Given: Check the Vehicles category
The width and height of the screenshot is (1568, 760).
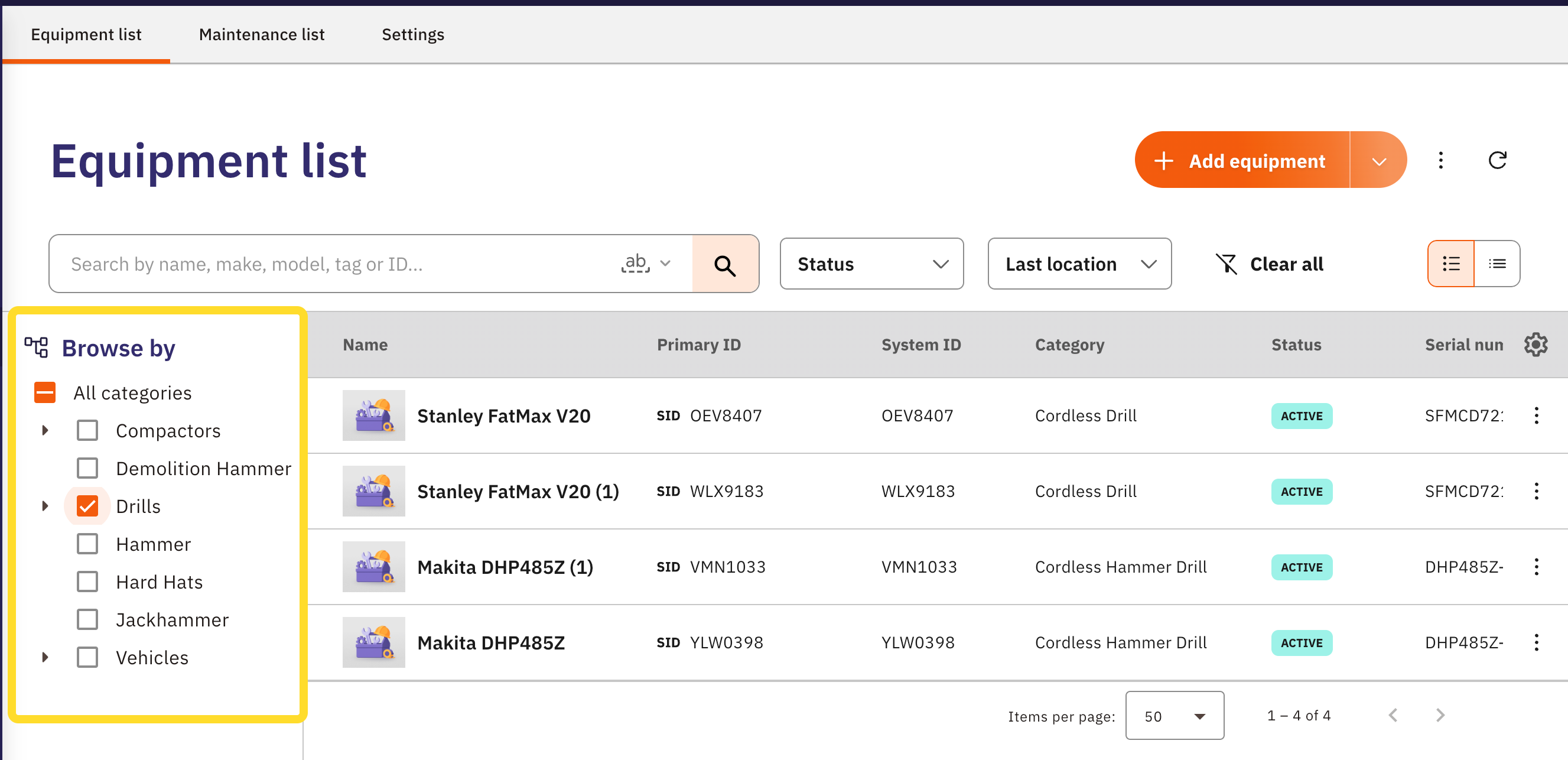Looking at the screenshot, I should click(x=87, y=657).
